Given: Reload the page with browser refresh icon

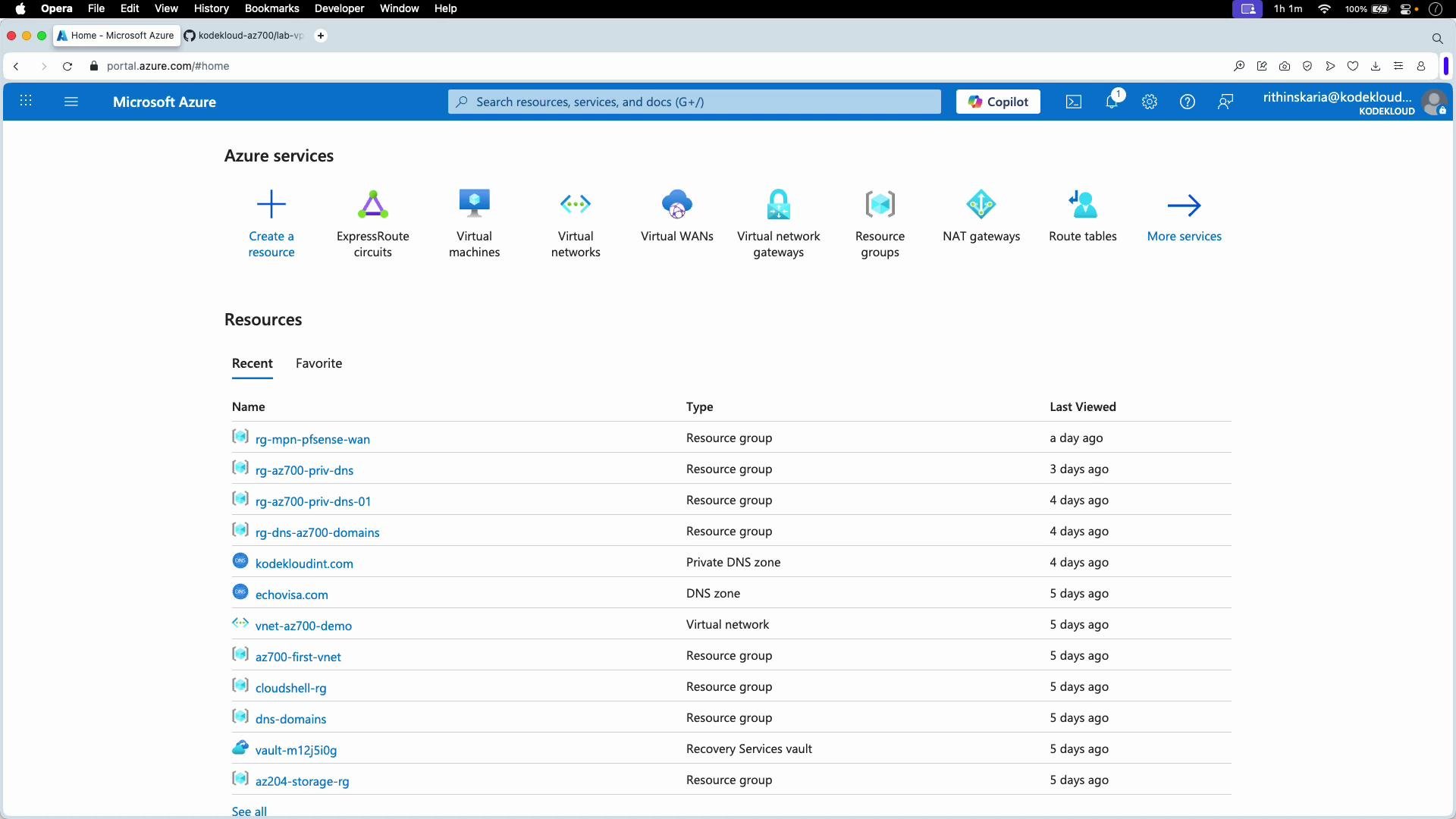Looking at the screenshot, I should (67, 66).
